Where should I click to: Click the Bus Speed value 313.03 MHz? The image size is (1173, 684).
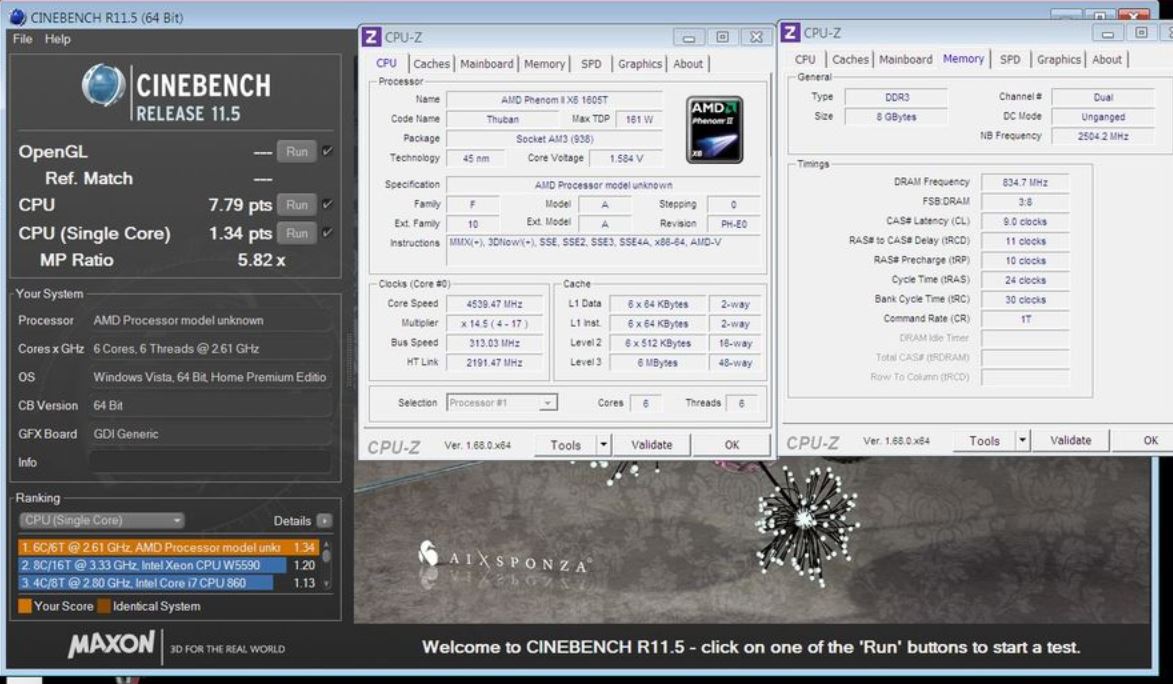coord(494,343)
